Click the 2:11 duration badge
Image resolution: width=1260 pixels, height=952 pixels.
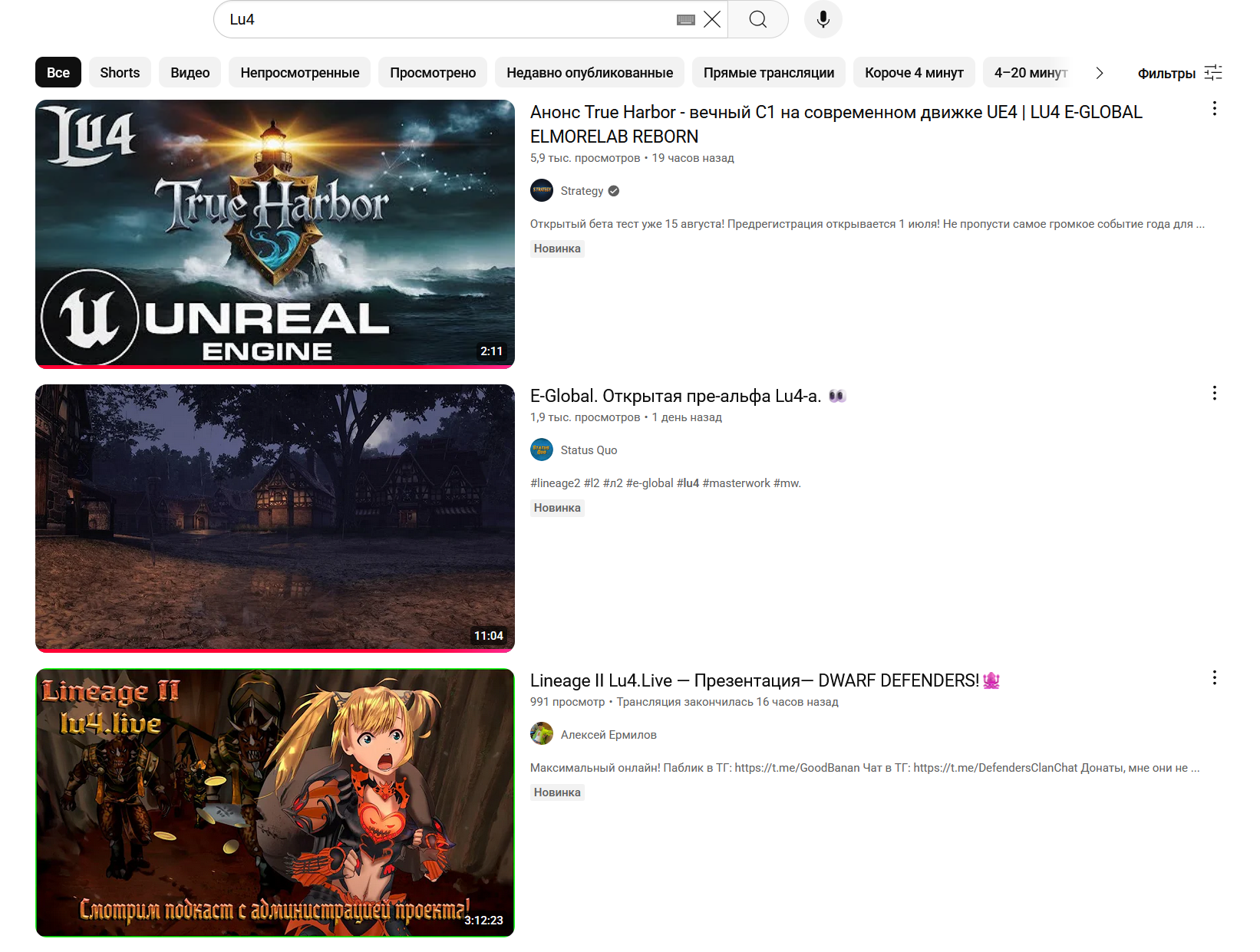492,351
